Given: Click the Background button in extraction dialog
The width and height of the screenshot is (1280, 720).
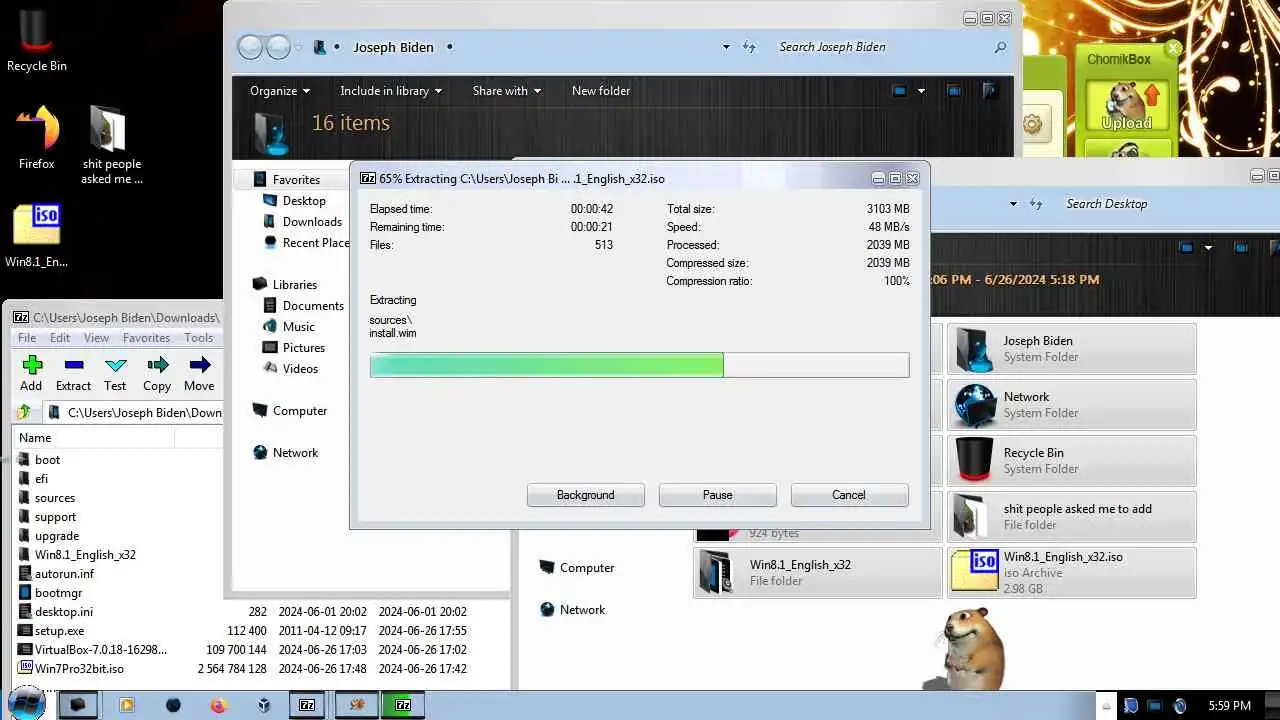Looking at the screenshot, I should pyautogui.click(x=586, y=495).
